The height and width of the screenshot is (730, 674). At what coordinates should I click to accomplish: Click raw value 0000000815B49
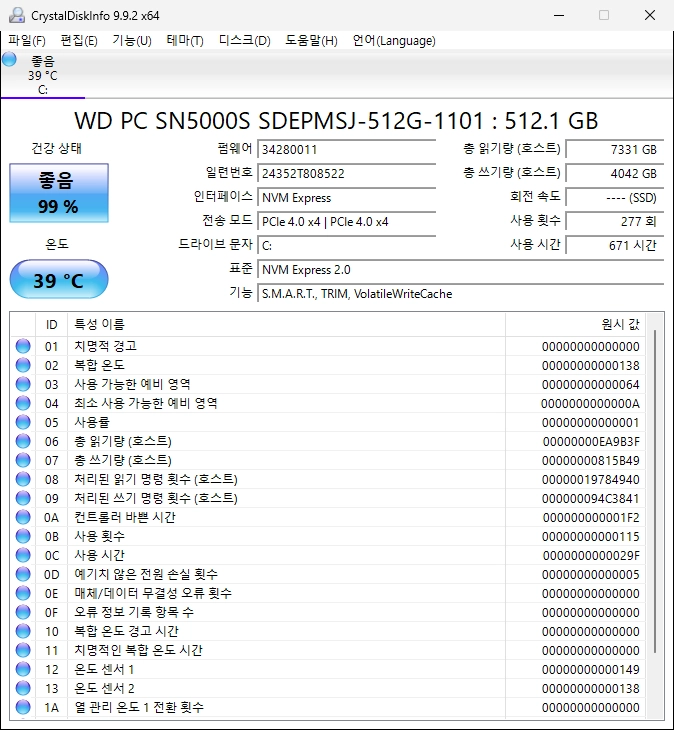[x=591, y=461]
